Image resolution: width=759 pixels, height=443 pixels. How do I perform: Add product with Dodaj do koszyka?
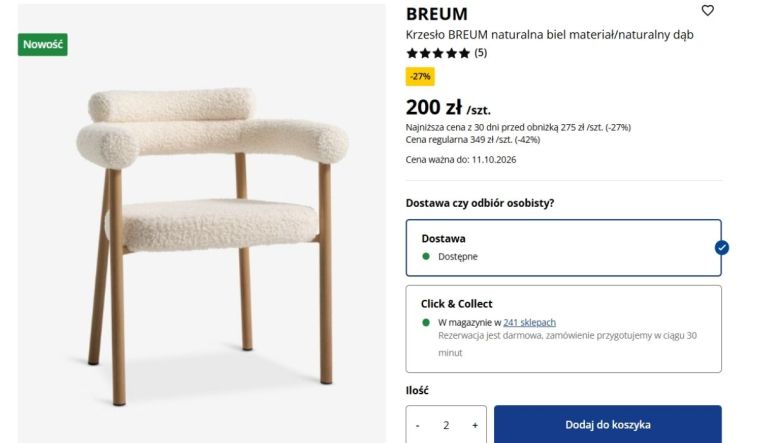point(607,425)
